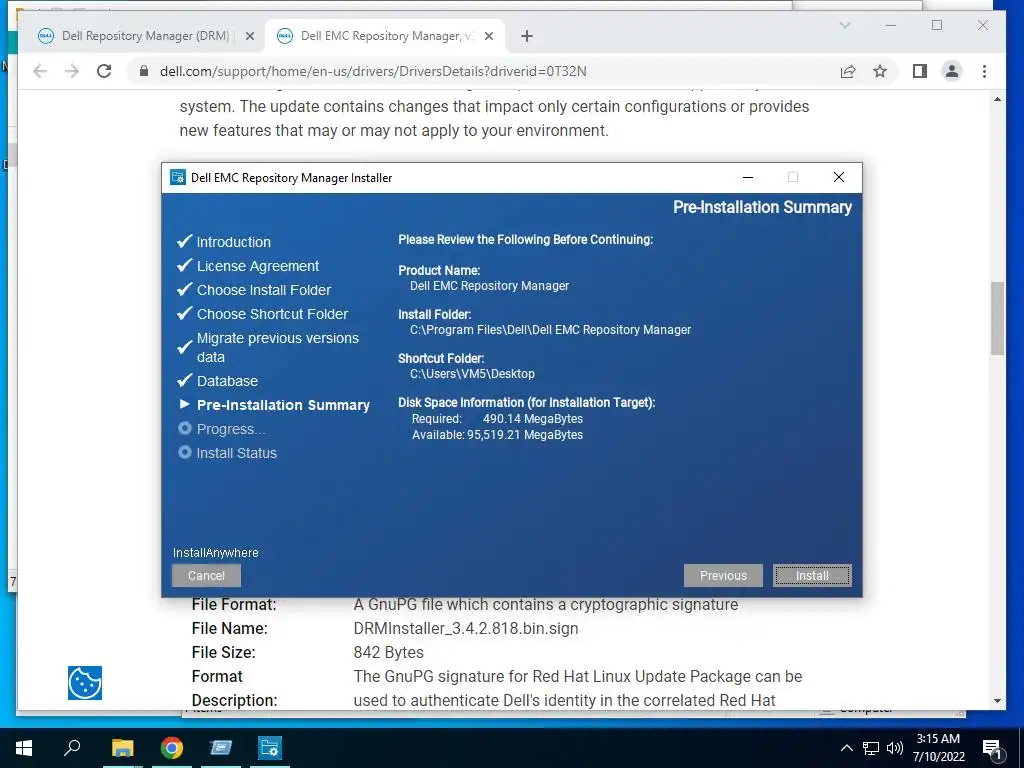Click the page scrollbar up arrow
The height and width of the screenshot is (768, 1024).
[997, 99]
